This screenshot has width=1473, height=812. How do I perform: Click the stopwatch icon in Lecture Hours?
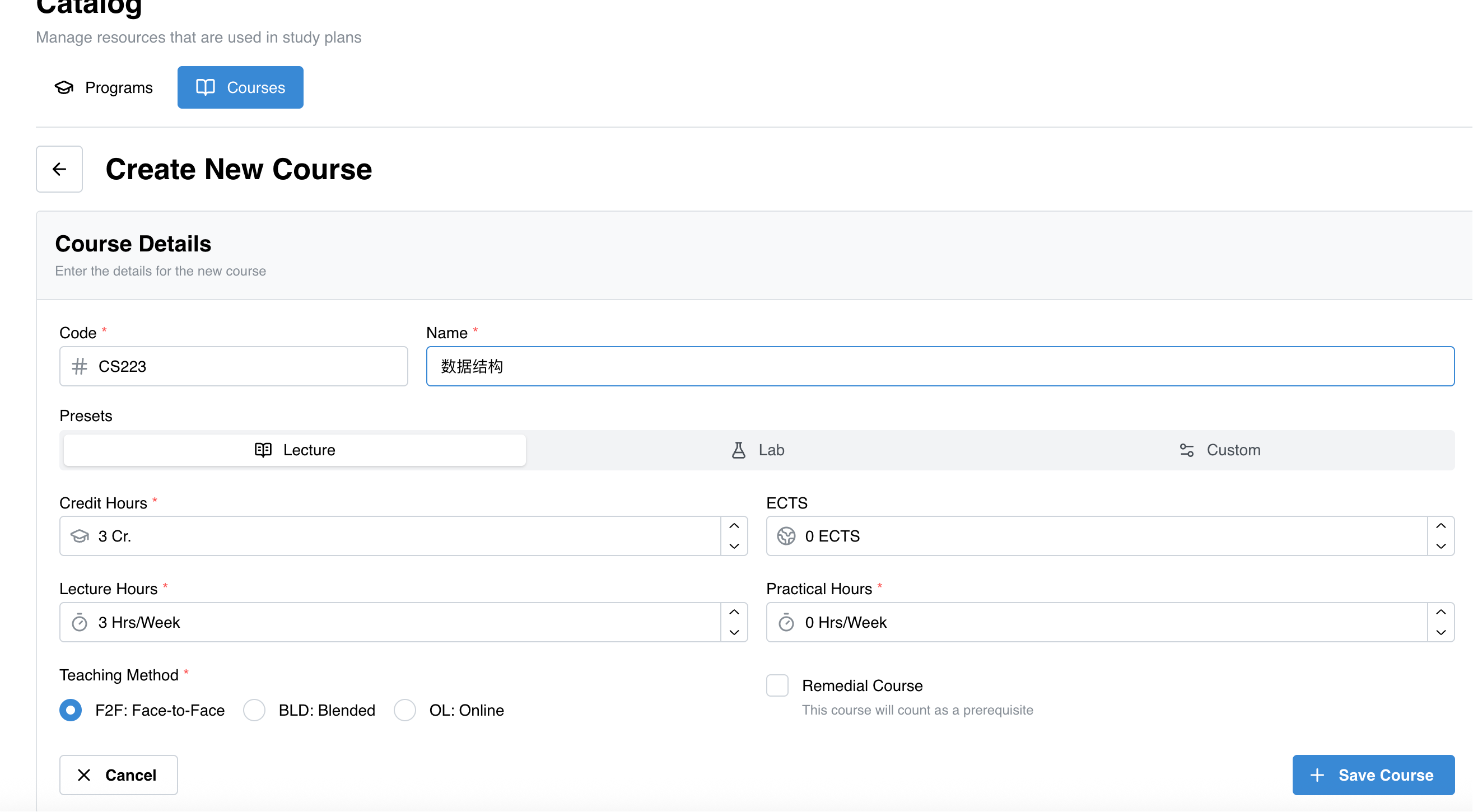pos(80,623)
